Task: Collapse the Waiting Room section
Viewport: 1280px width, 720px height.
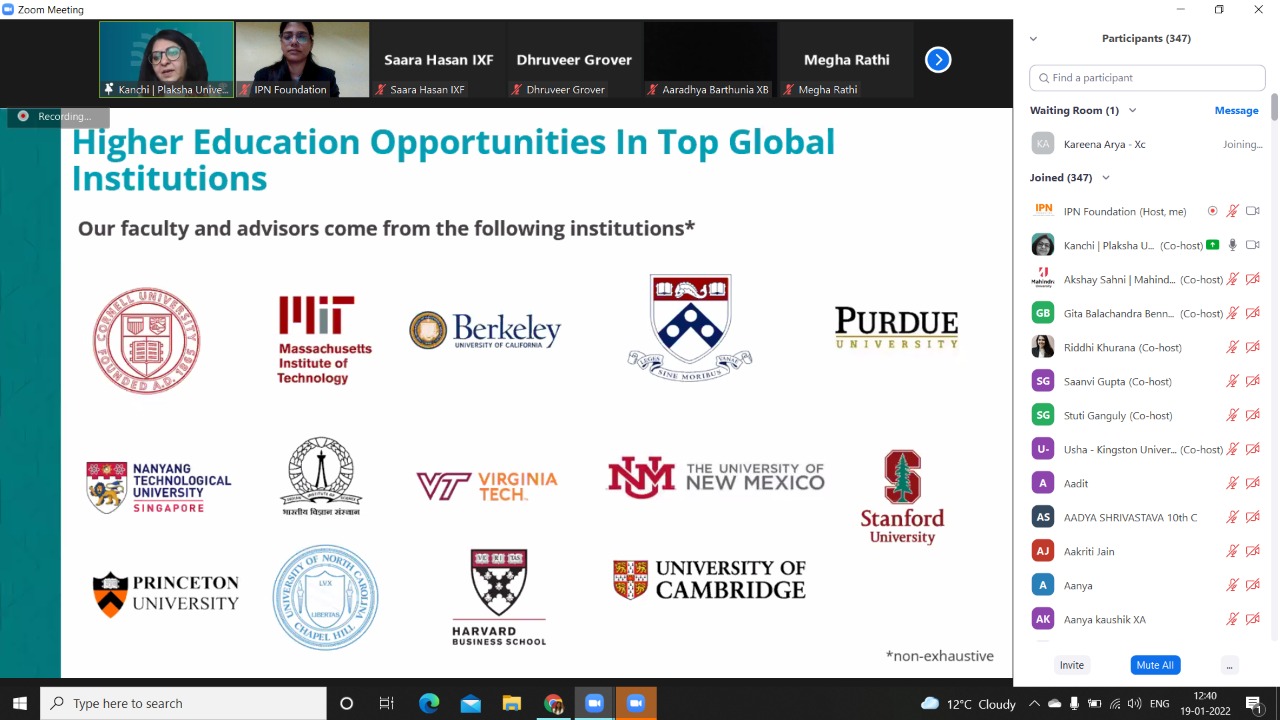Action: coord(1132,111)
